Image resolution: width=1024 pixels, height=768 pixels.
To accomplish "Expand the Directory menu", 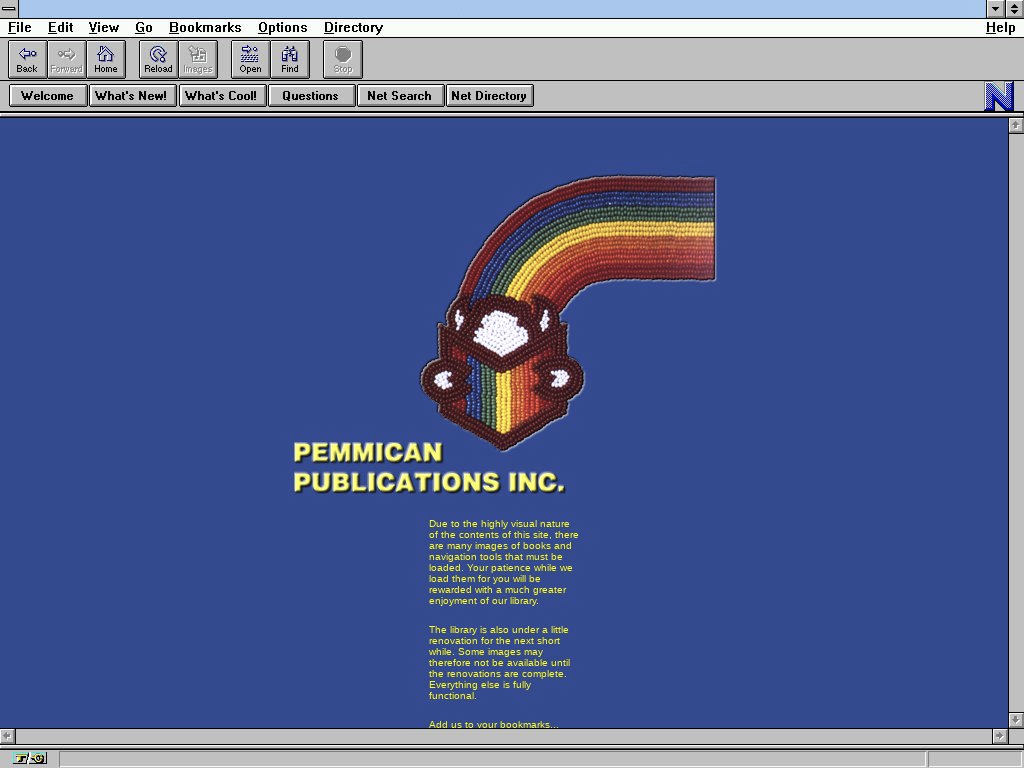I will point(353,28).
